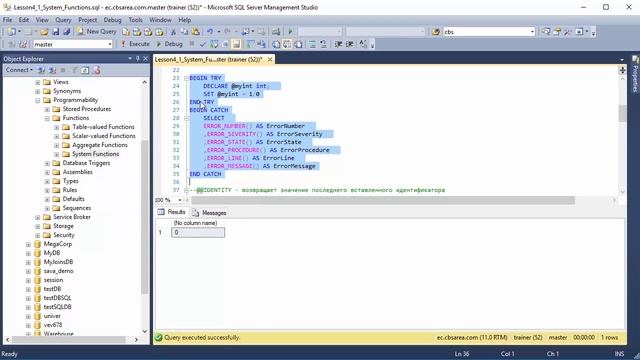Click Specify Values for Template Parameters icon
The height and width of the screenshot is (360, 640).
pyautogui.click(x=363, y=44)
